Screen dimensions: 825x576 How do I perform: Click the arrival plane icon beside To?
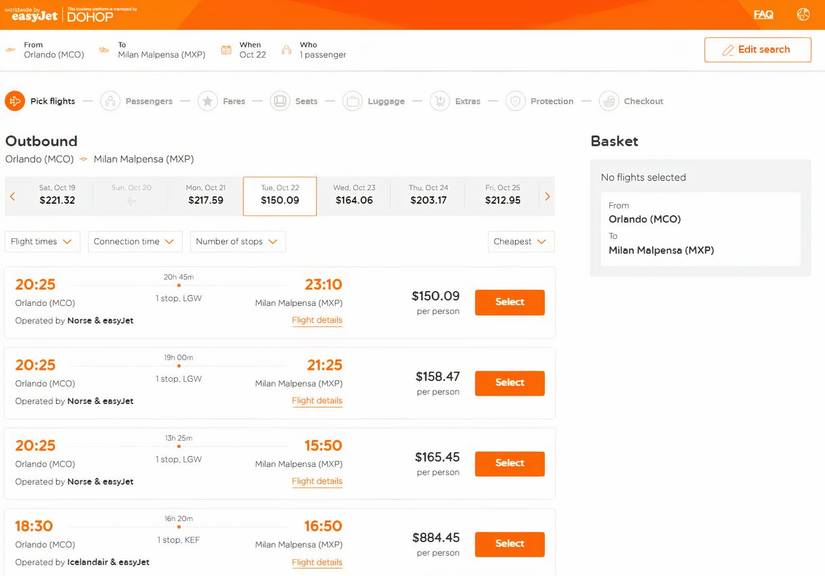[x=104, y=50]
